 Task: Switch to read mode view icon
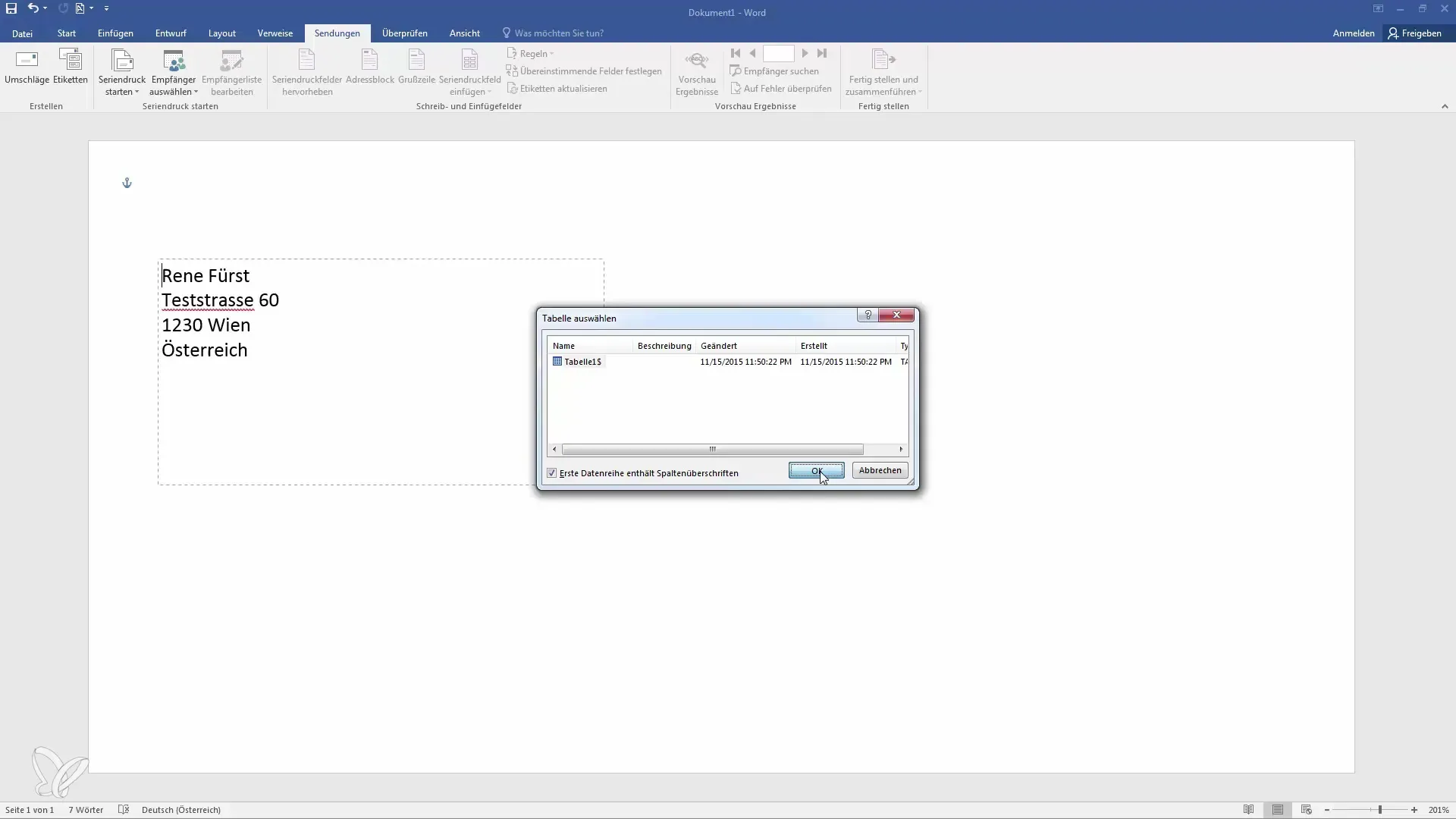pos(1249,810)
